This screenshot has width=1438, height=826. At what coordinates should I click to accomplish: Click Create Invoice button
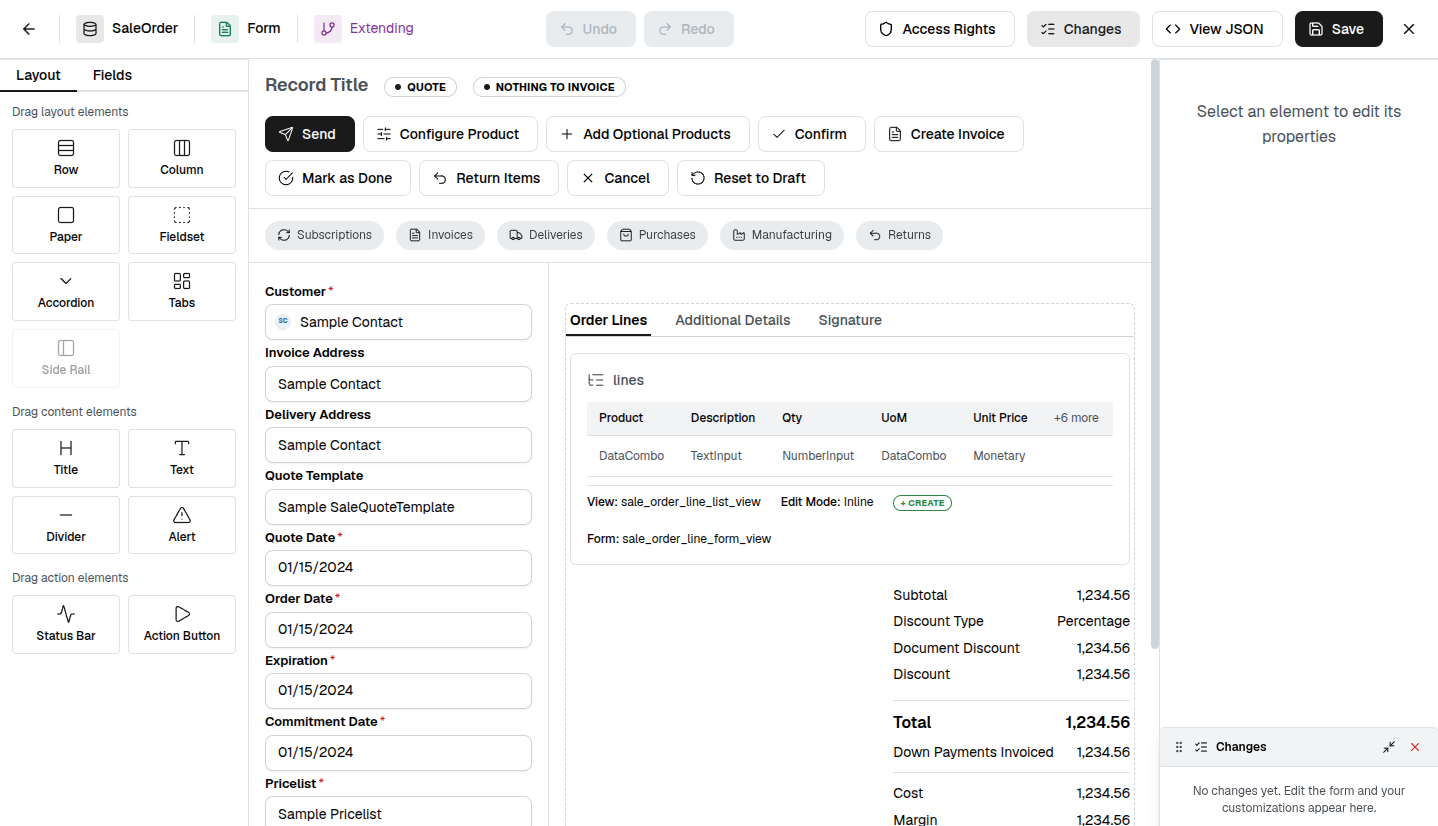tap(949, 134)
